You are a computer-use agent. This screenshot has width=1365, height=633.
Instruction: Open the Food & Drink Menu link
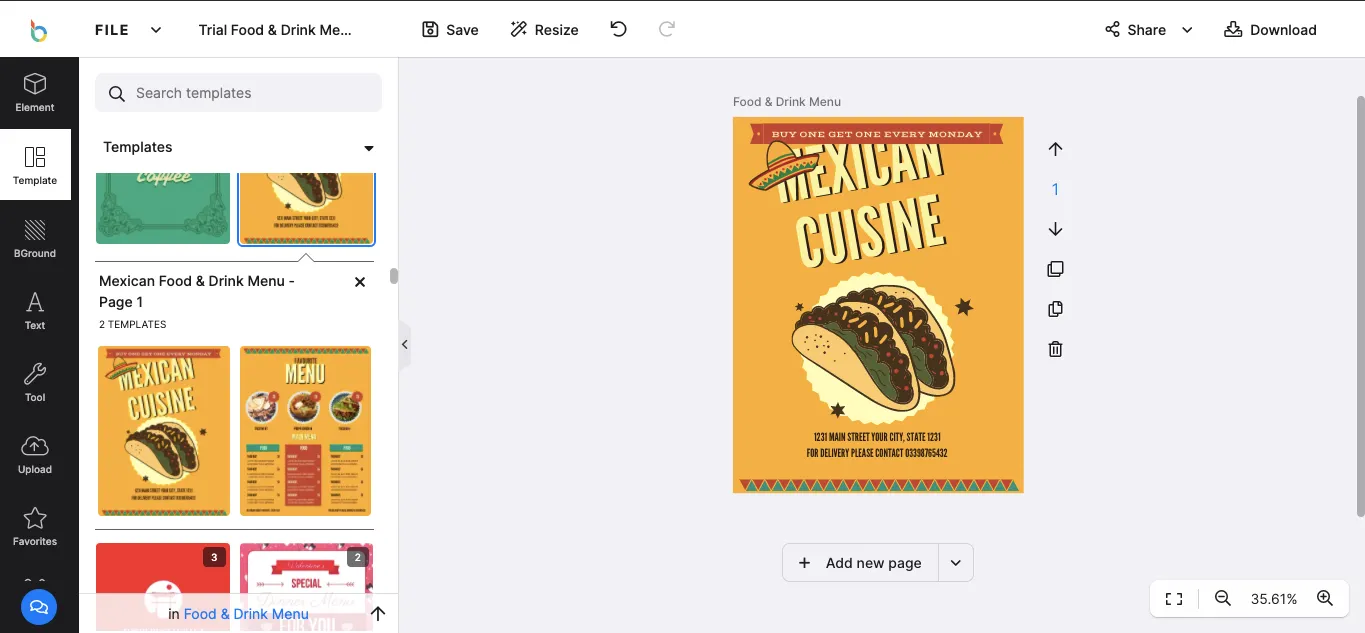[246, 614]
